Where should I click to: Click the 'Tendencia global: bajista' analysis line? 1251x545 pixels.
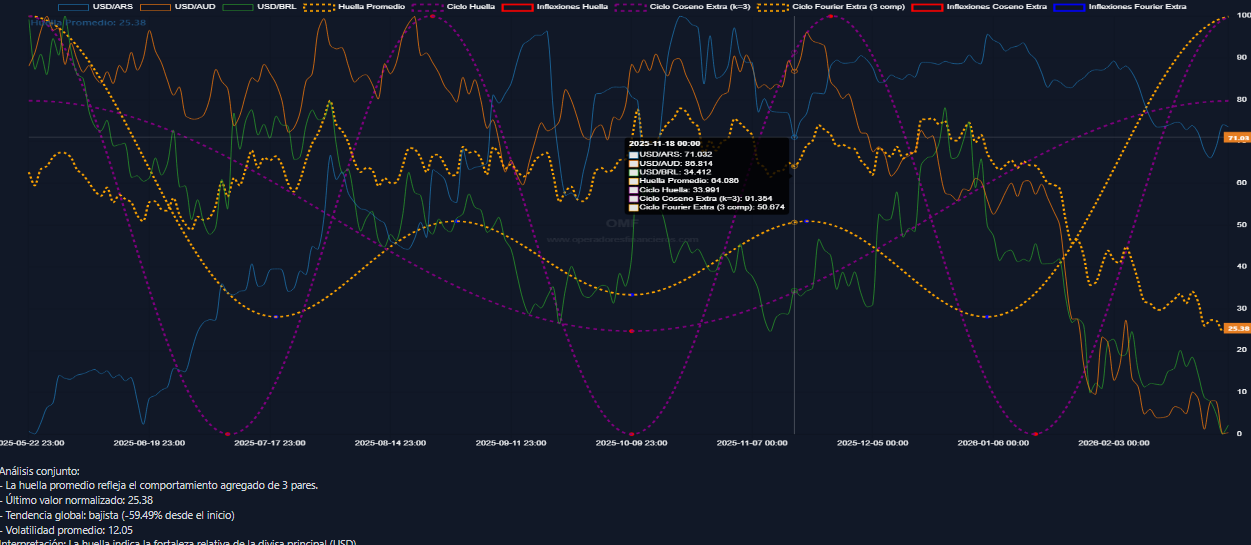pyautogui.click(x=120, y=515)
